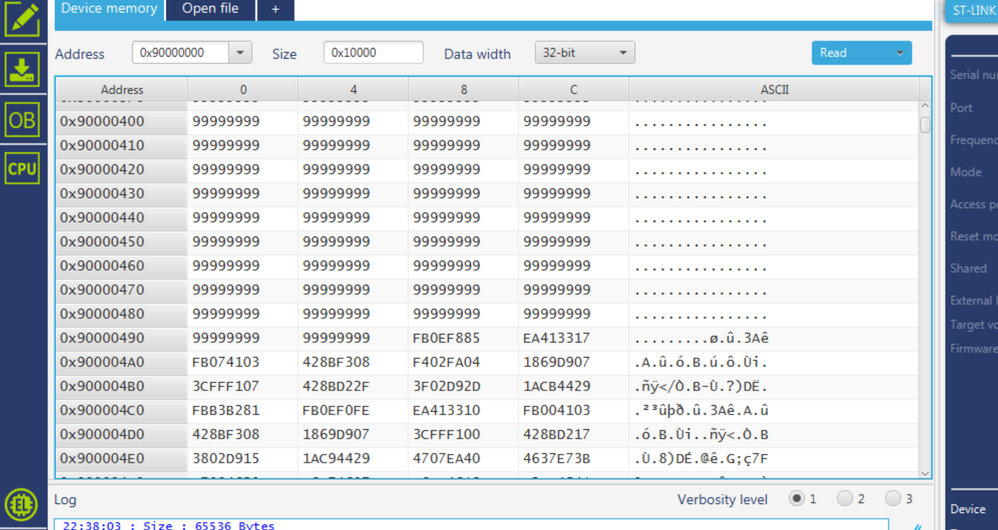Open the ST-LINK connection dropdown

click(x=971, y=11)
